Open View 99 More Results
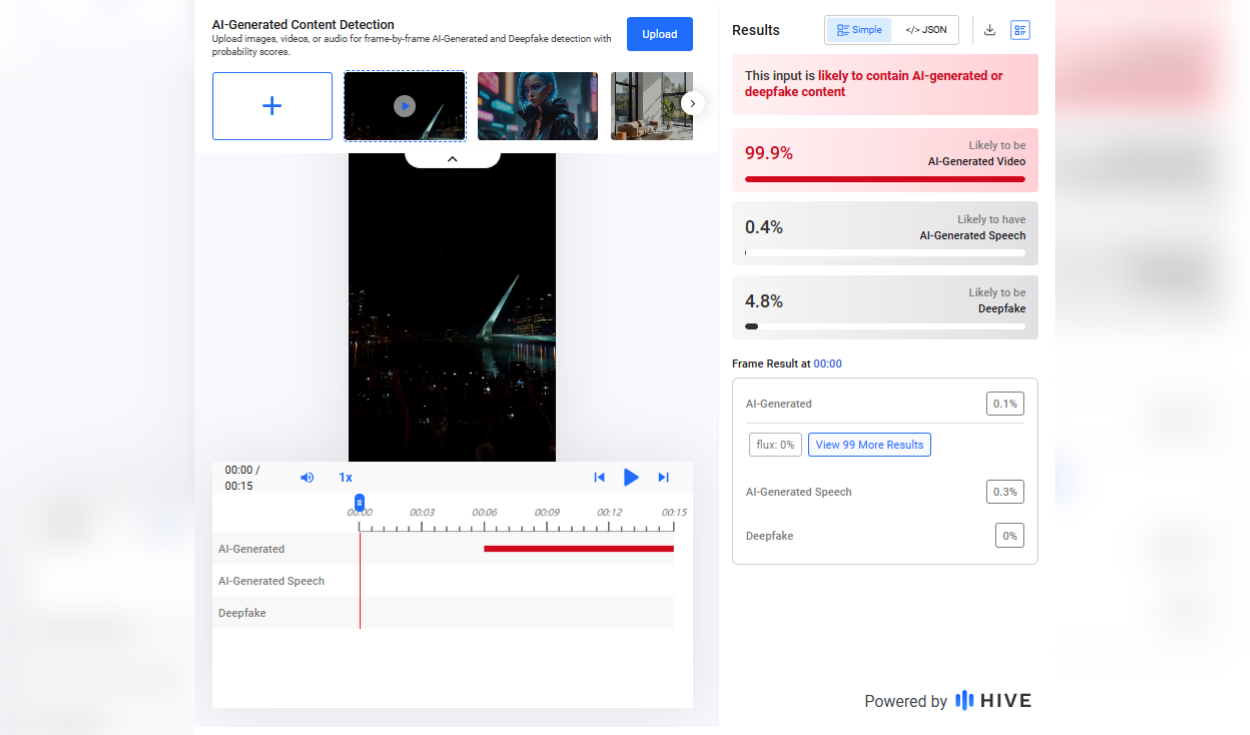Viewport: 1250px width, 735px height. [869, 445]
